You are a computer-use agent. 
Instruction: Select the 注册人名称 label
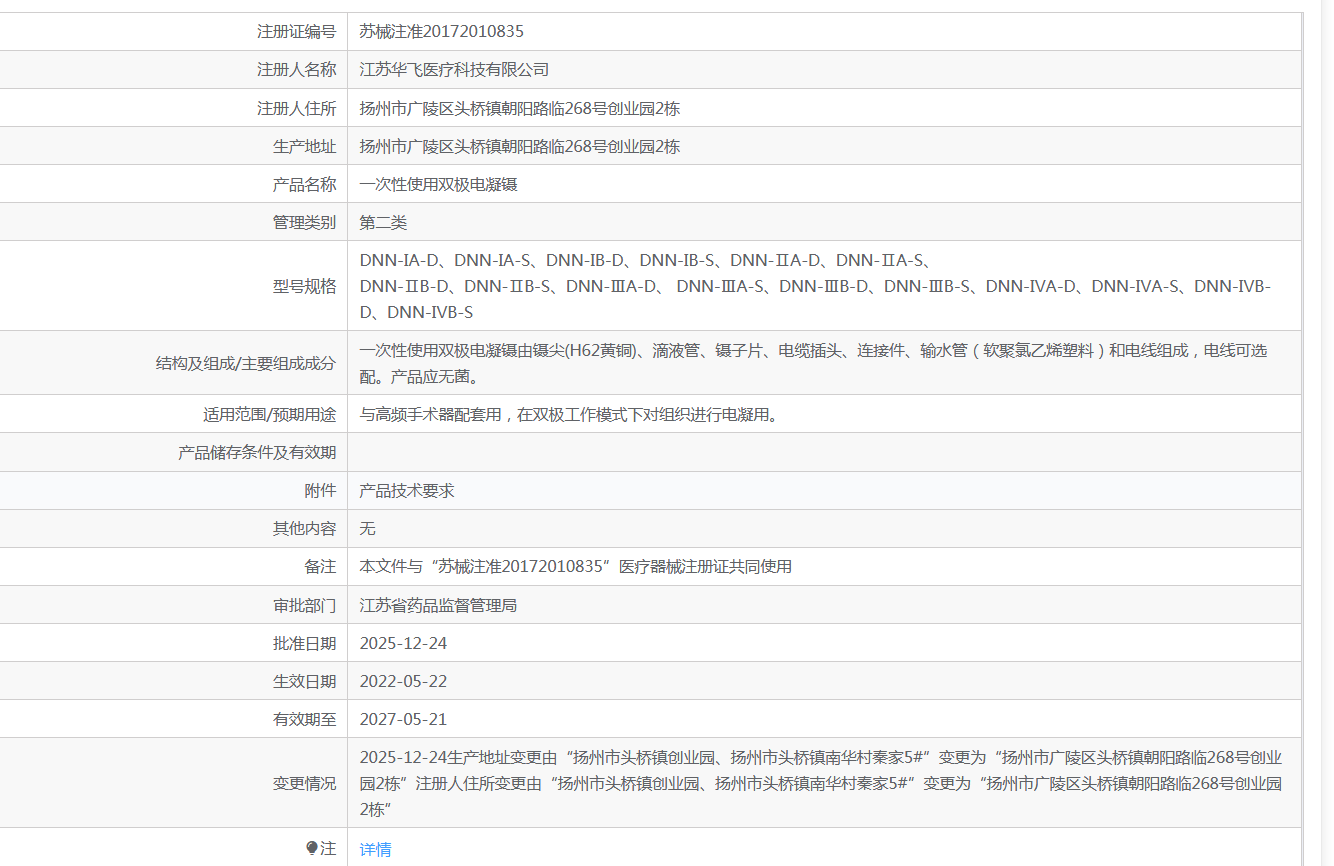pos(296,70)
